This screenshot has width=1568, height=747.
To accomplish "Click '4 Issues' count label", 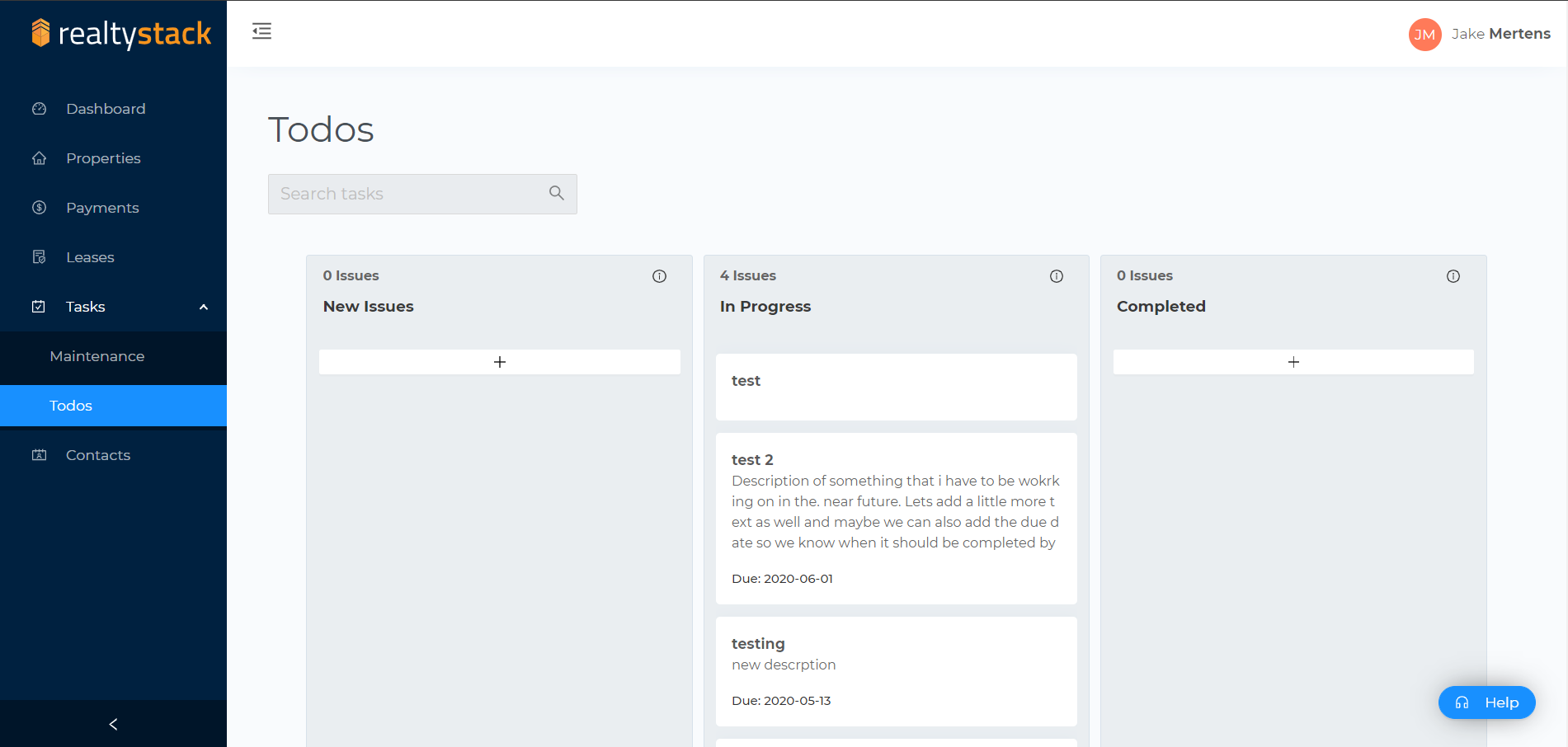I will coord(748,275).
